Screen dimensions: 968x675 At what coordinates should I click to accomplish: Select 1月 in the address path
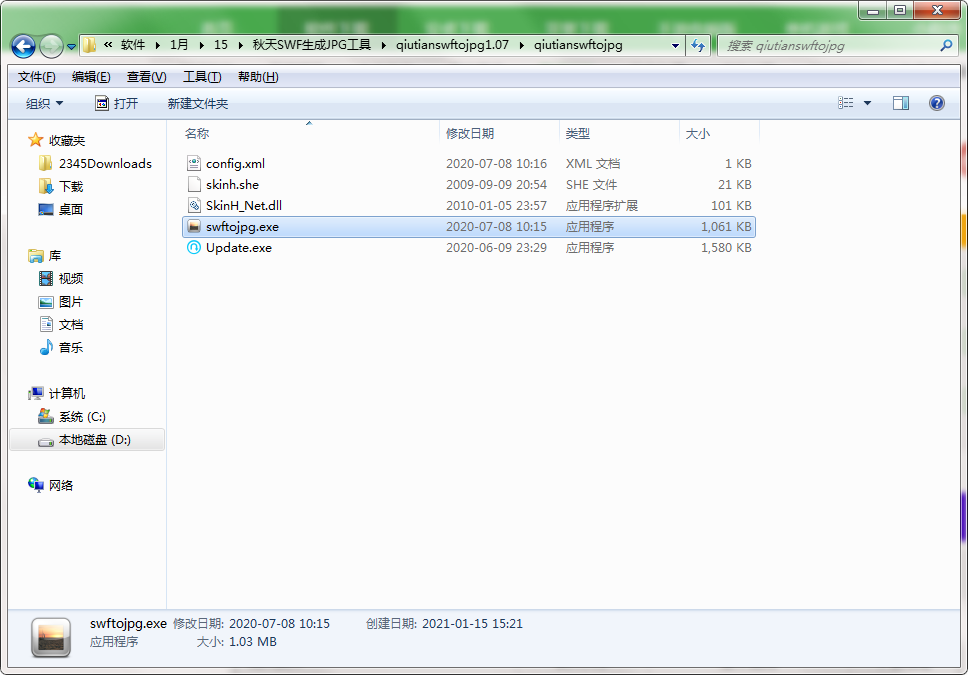click(179, 45)
